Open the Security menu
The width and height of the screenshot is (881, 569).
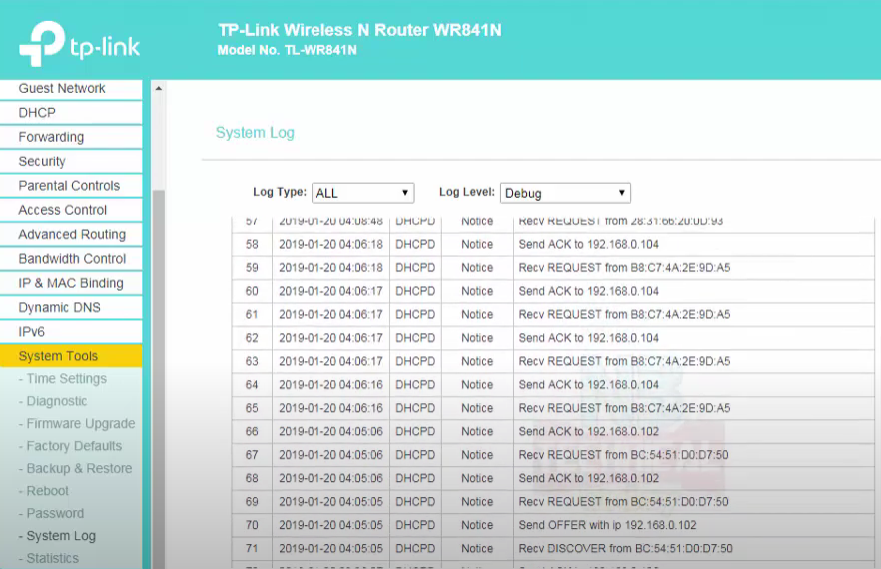(x=42, y=162)
